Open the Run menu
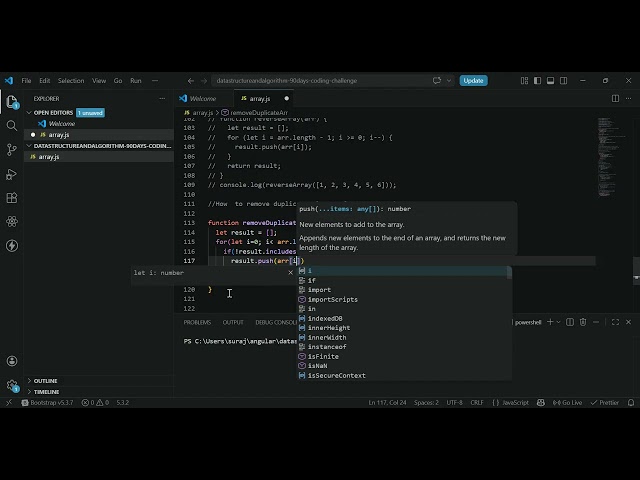This screenshot has width=640, height=480. point(136,80)
